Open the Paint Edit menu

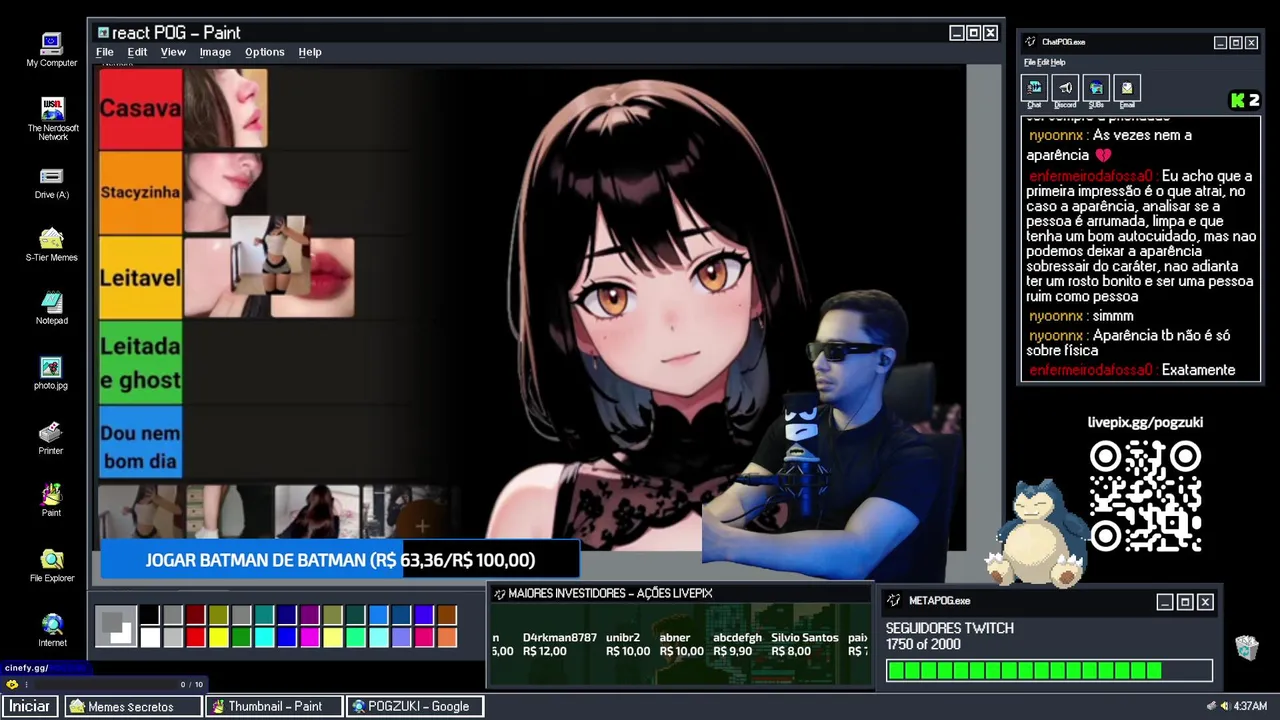click(137, 52)
